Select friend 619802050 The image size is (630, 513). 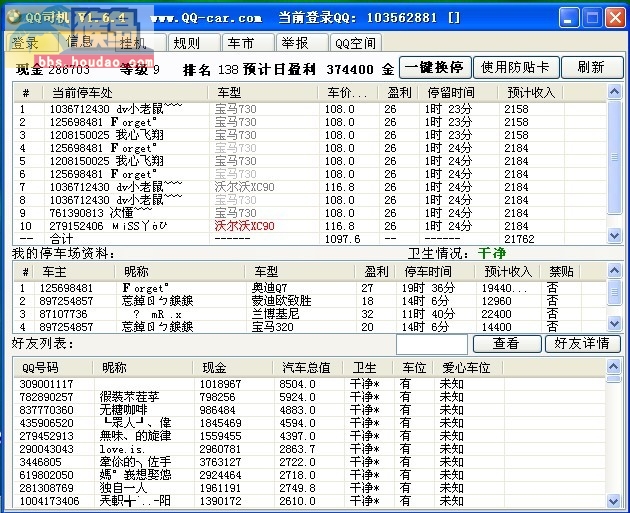point(310,475)
